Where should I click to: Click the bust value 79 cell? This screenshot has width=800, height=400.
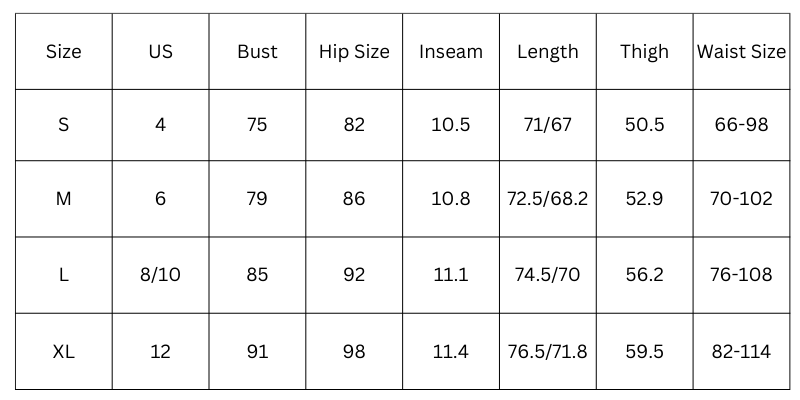coord(257,199)
